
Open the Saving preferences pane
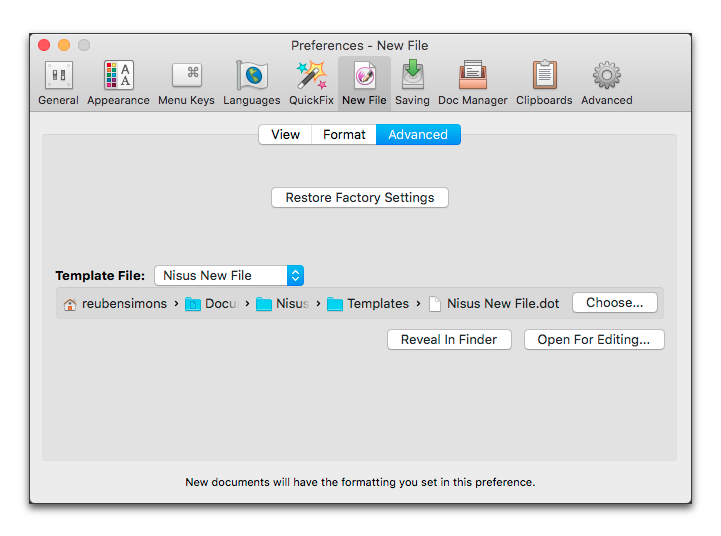[x=412, y=83]
